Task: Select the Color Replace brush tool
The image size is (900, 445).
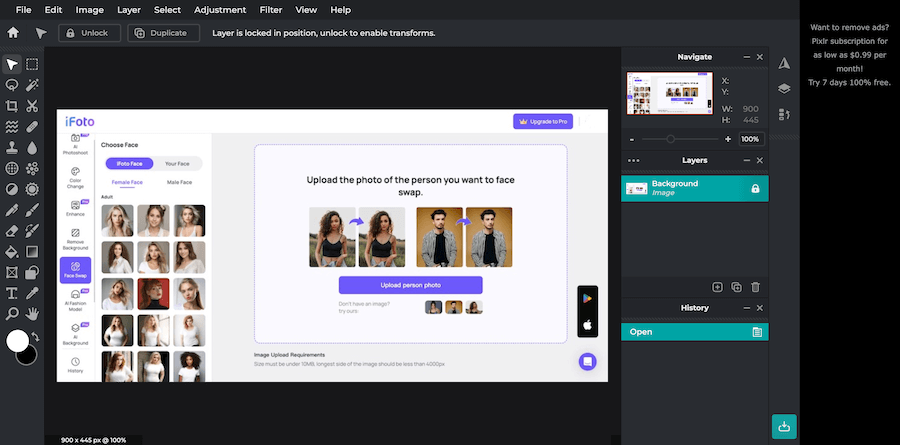Action: pyautogui.click(x=32, y=231)
